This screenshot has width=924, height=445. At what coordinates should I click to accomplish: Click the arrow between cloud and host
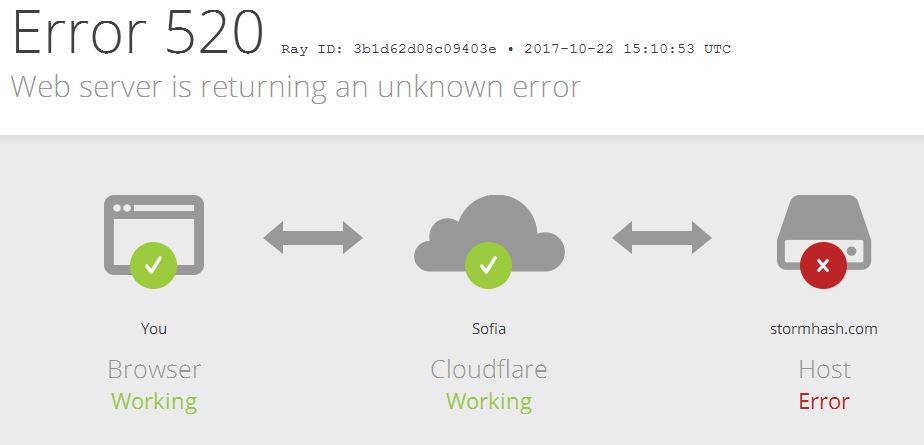click(x=662, y=238)
